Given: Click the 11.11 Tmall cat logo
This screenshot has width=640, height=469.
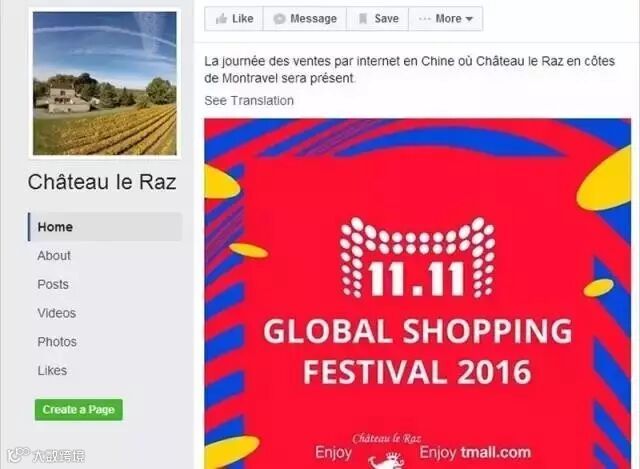Looking at the screenshot, I should (418, 257).
